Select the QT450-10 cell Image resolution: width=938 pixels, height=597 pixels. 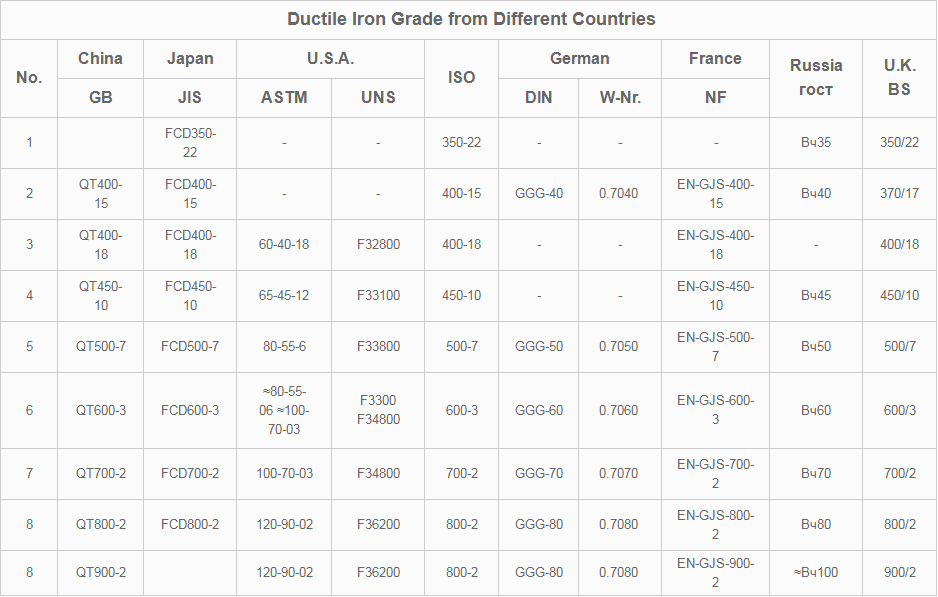tap(100, 295)
